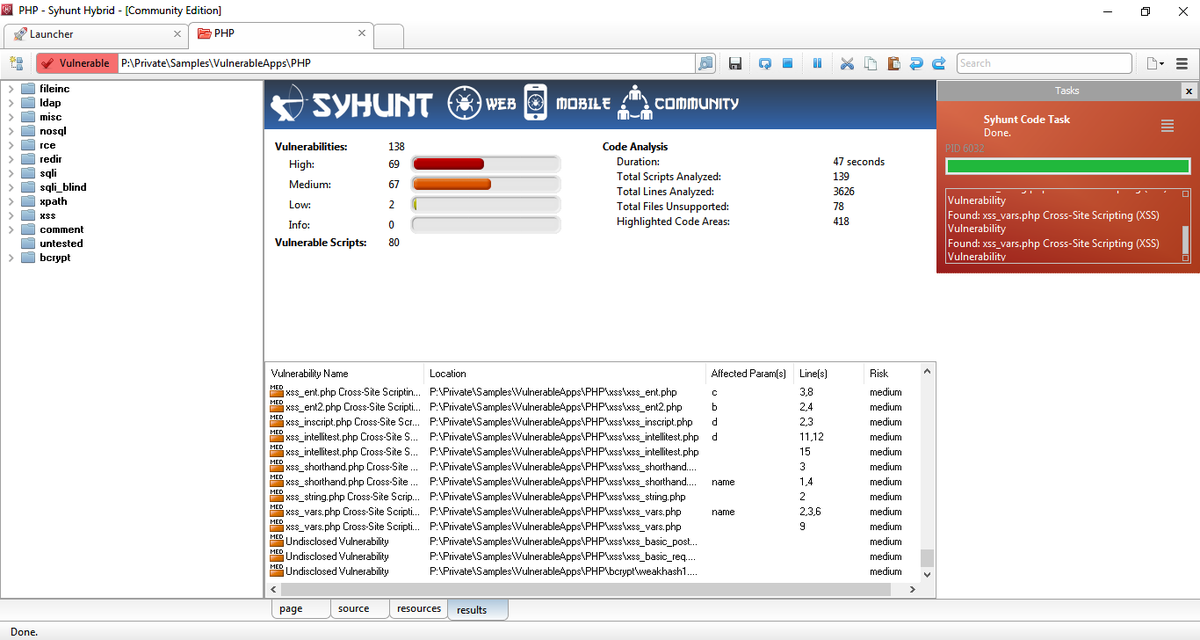
Task: Expand the xpath tree node
Action: (x=10, y=201)
